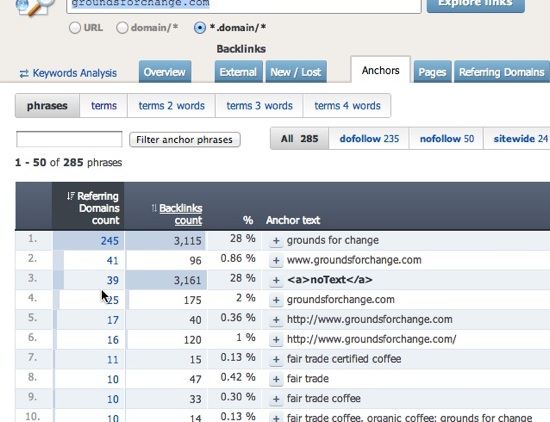Click the 'fair trade certified coffee' anchor text
The height and width of the screenshot is (422, 550).
tap(344, 359)
